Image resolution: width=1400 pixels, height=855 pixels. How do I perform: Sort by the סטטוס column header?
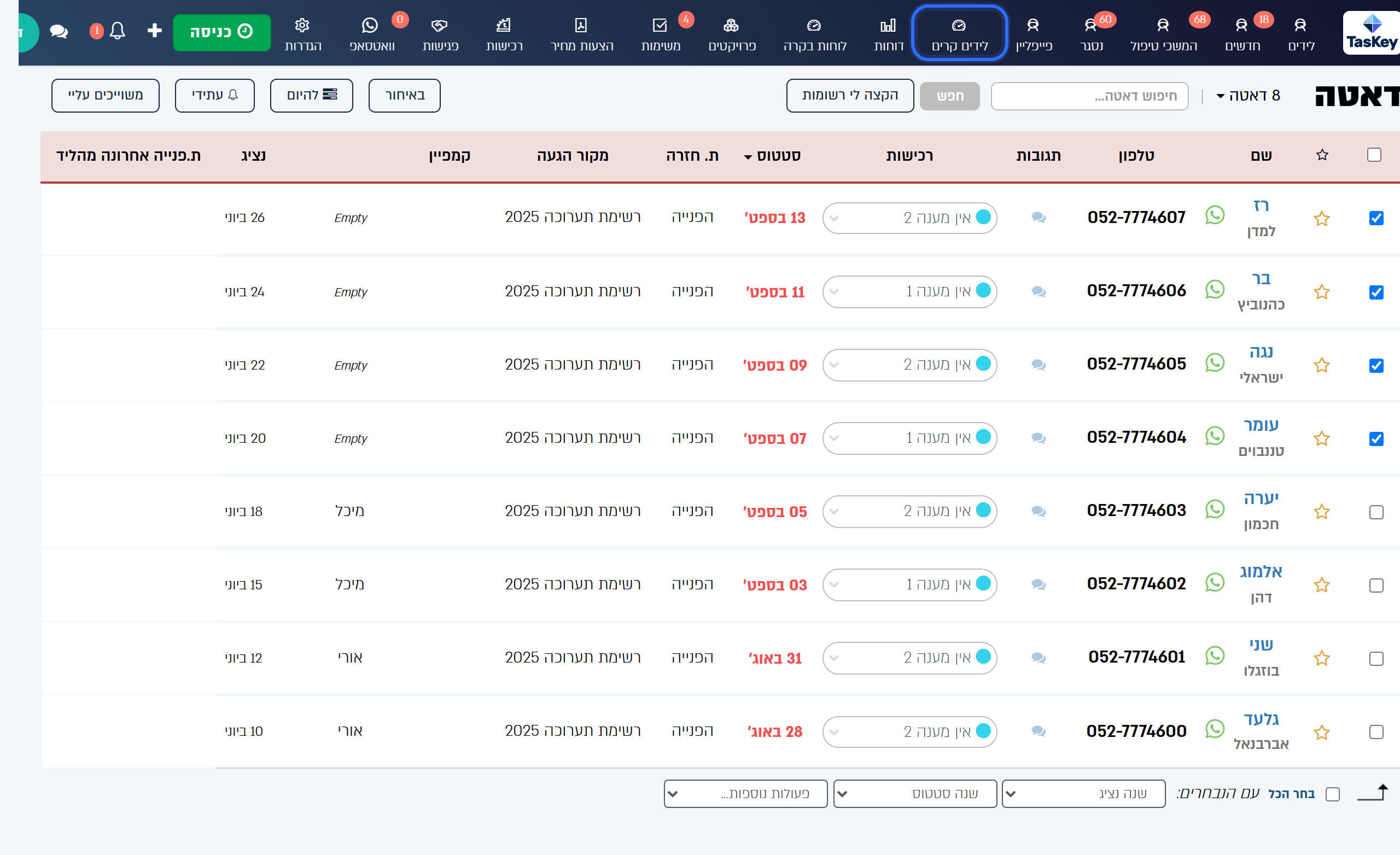point(772,156)
